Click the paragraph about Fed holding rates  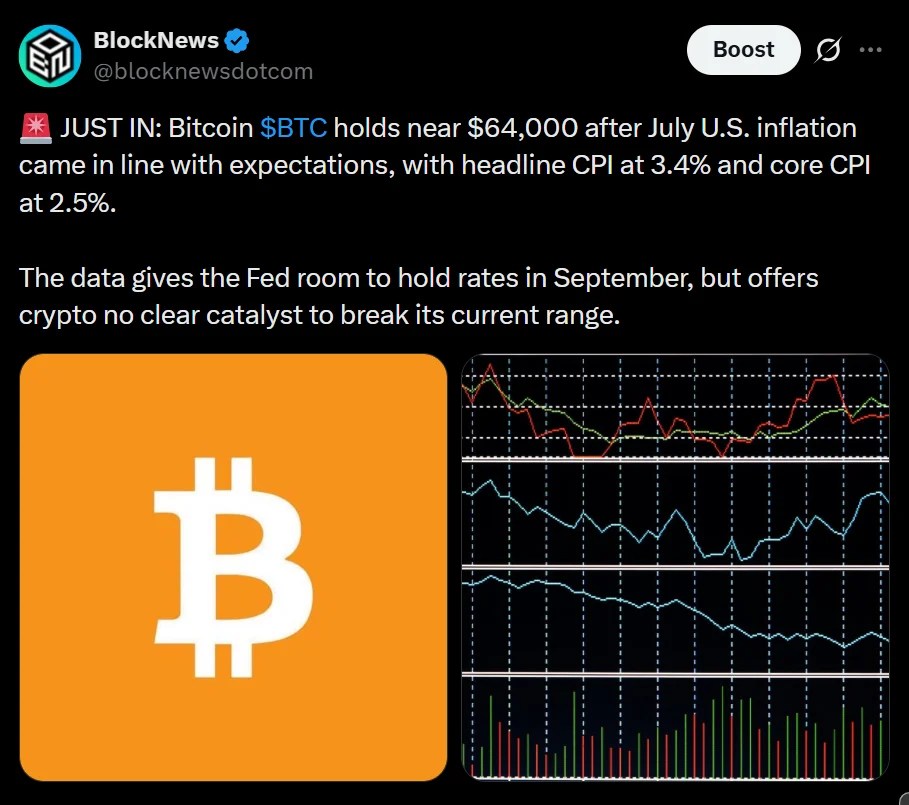pyautogui.click(x=419, y=297)
